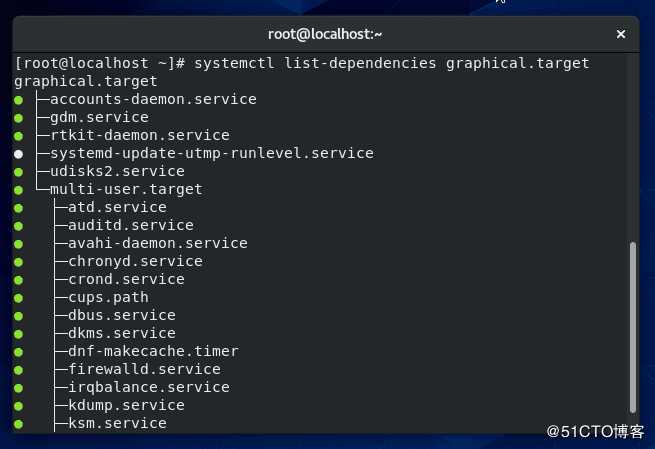655x449 pixels.
Task: Click the graphical.target root line
Action: [86, 81]
